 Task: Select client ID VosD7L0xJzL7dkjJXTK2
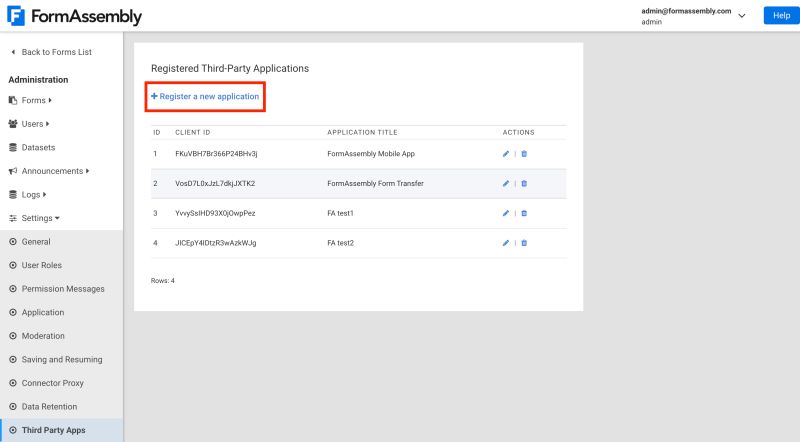point(215,183)
